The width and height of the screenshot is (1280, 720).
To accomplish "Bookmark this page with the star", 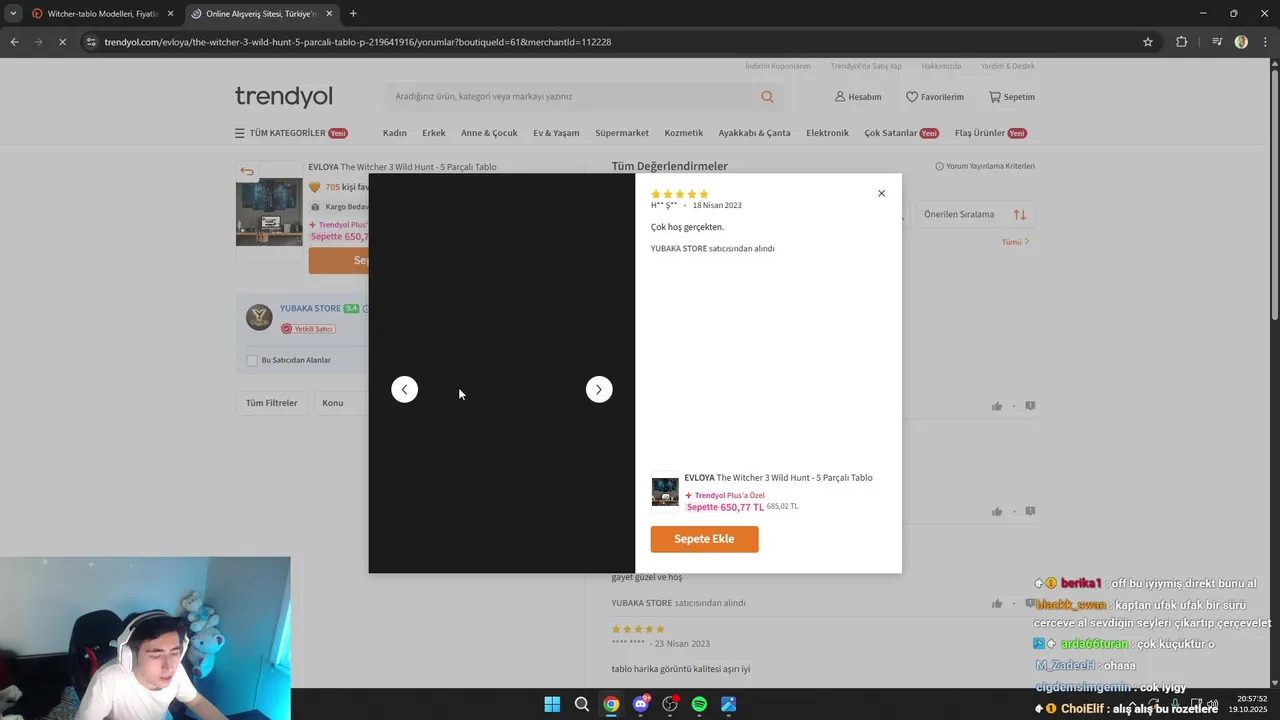I will 1148,42.
